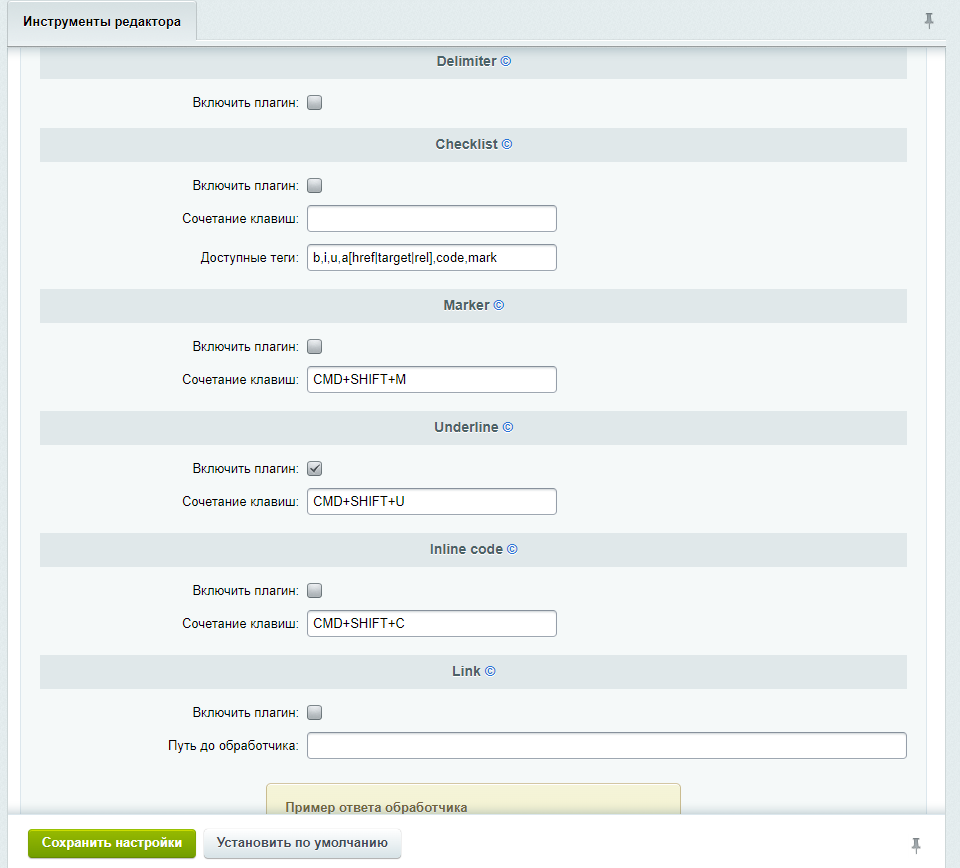Image resolution: width=960 pixels, height=868 pixels.
Task: Enable the Marker plugin checkbox
Action: [314, 347]
